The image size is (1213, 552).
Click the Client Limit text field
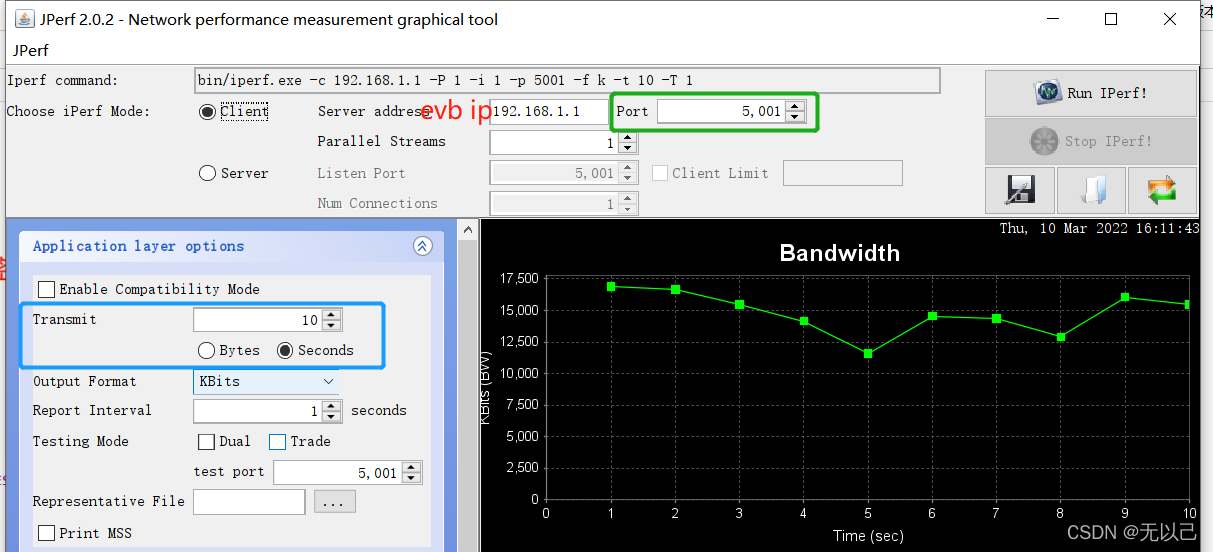843,173
